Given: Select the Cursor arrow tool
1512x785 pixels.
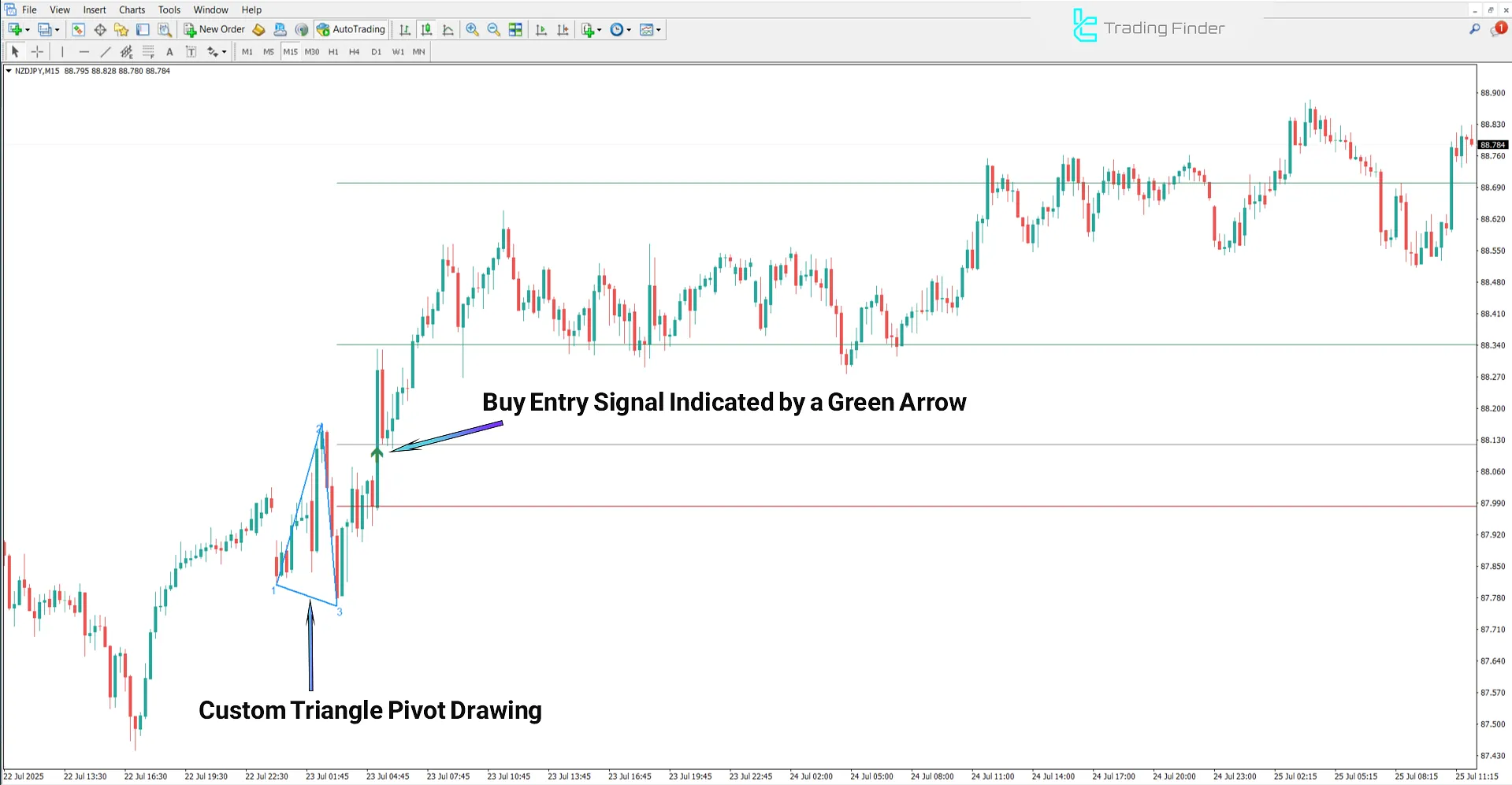Looking at the screenshot, I should click(x=15, y=51).
